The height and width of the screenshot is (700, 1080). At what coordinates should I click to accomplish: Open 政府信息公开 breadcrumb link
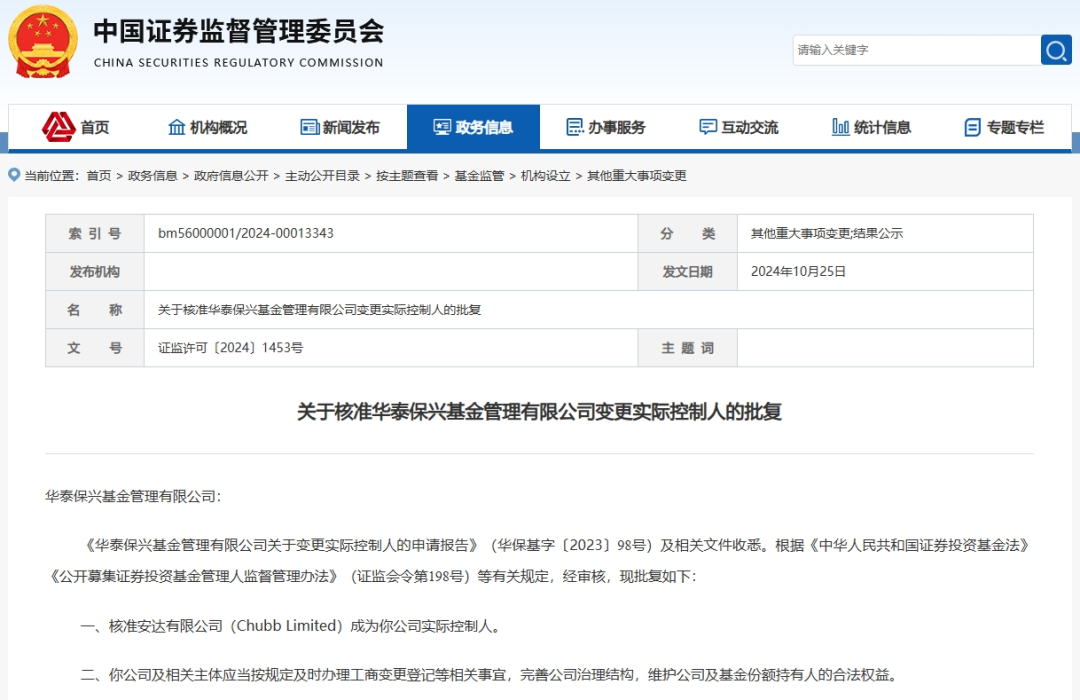(231, 176)
